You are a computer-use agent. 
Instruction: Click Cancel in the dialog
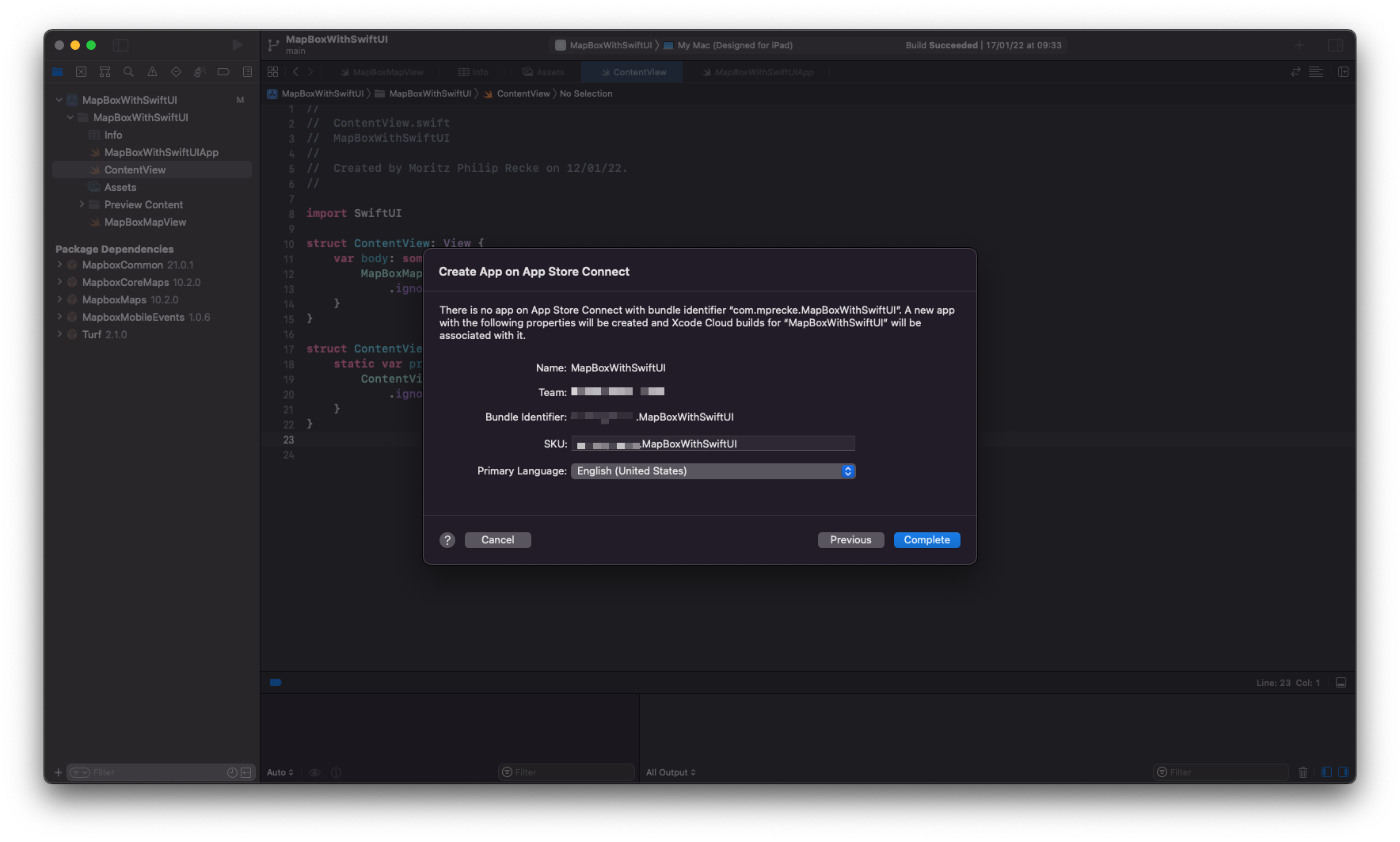pos(498,540)
